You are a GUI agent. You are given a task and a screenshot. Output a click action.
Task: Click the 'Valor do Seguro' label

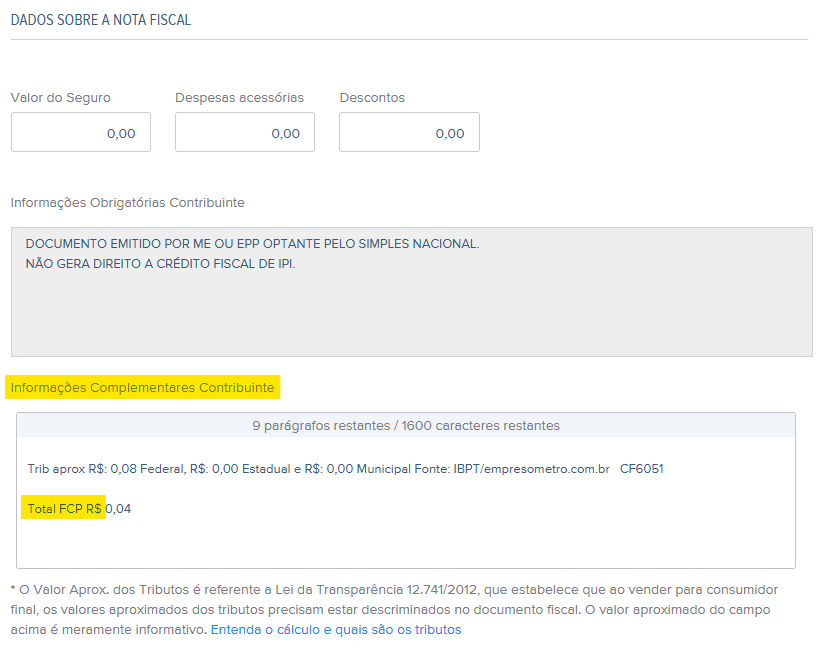tap(61, 98)
